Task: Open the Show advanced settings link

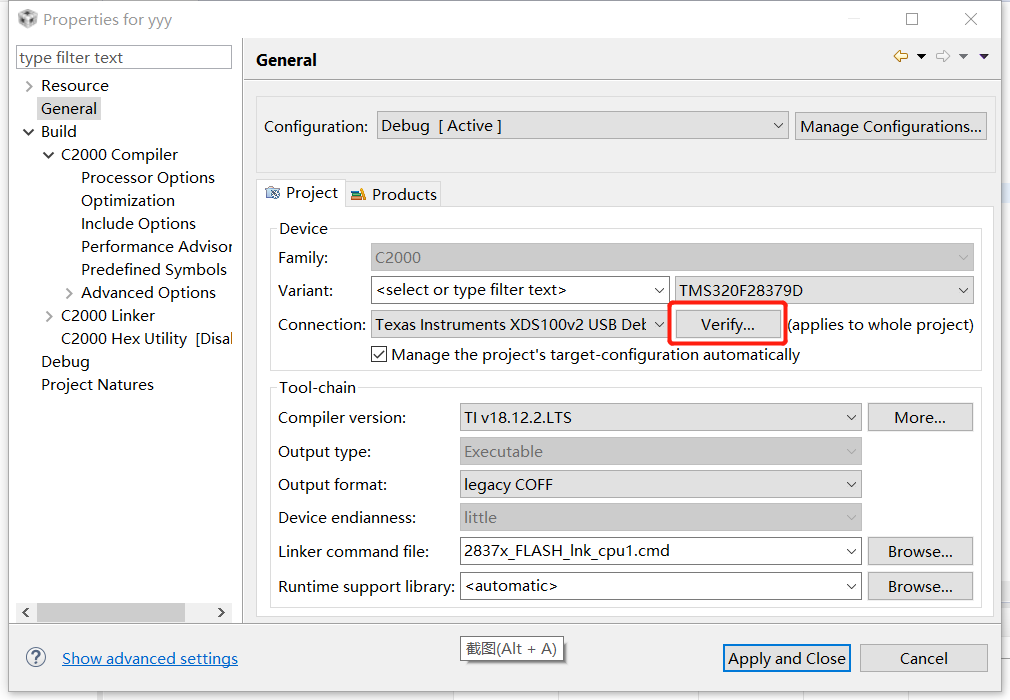Action: [150, 658]
